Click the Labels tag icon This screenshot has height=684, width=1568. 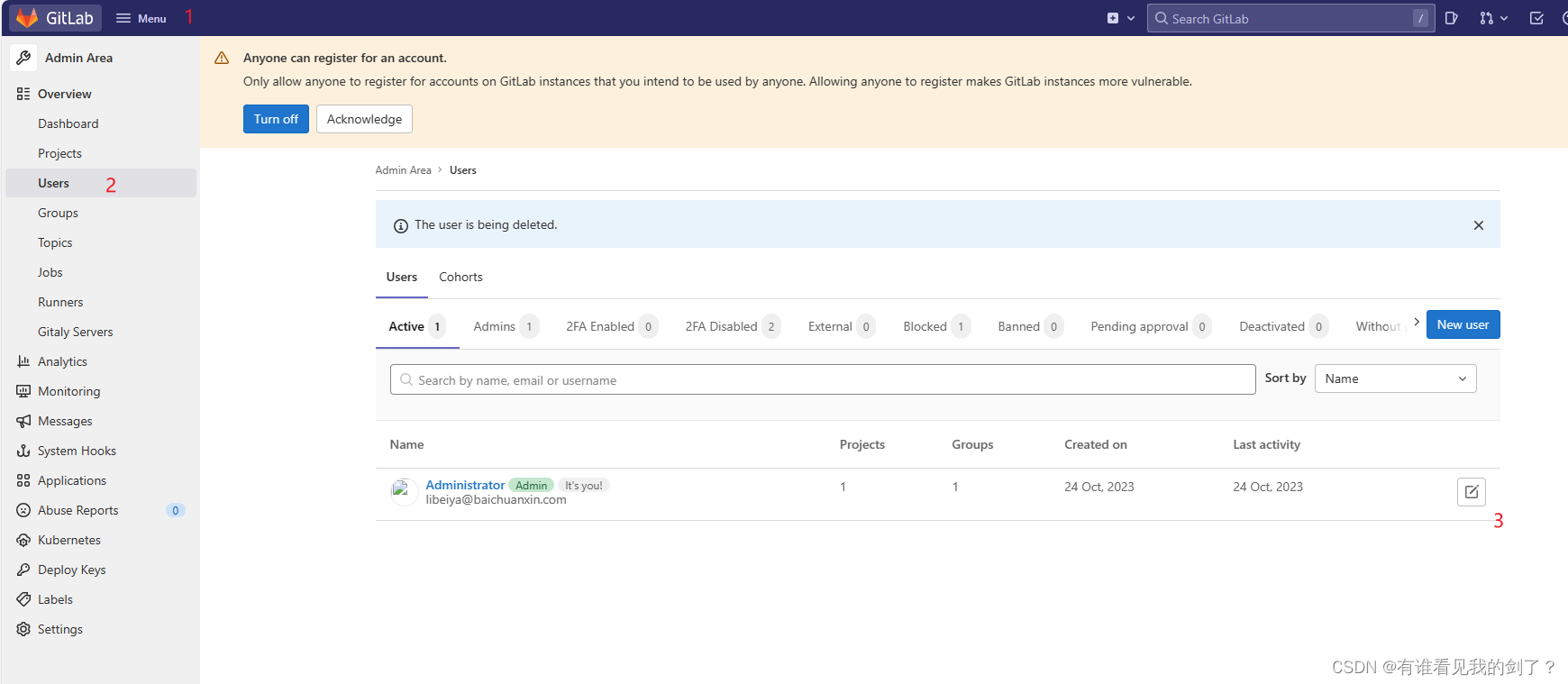tap(23, 599)
